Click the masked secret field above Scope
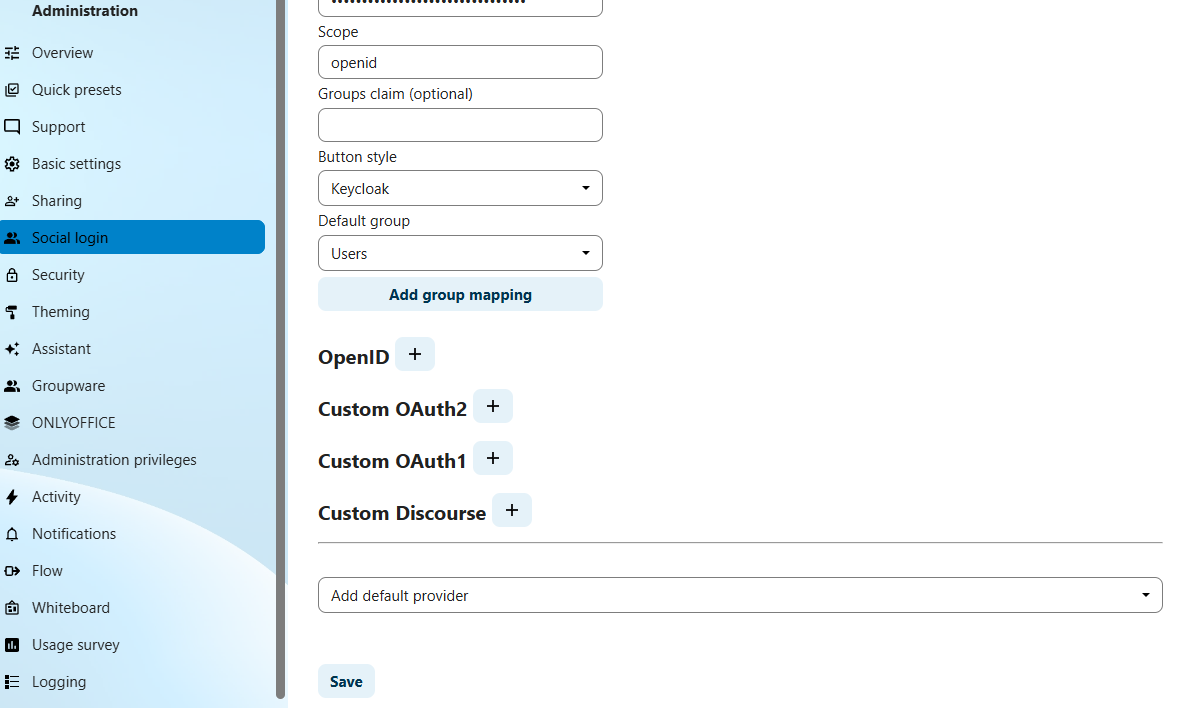This screenshot has width=1191, height=708. click(x=460, y=7)
